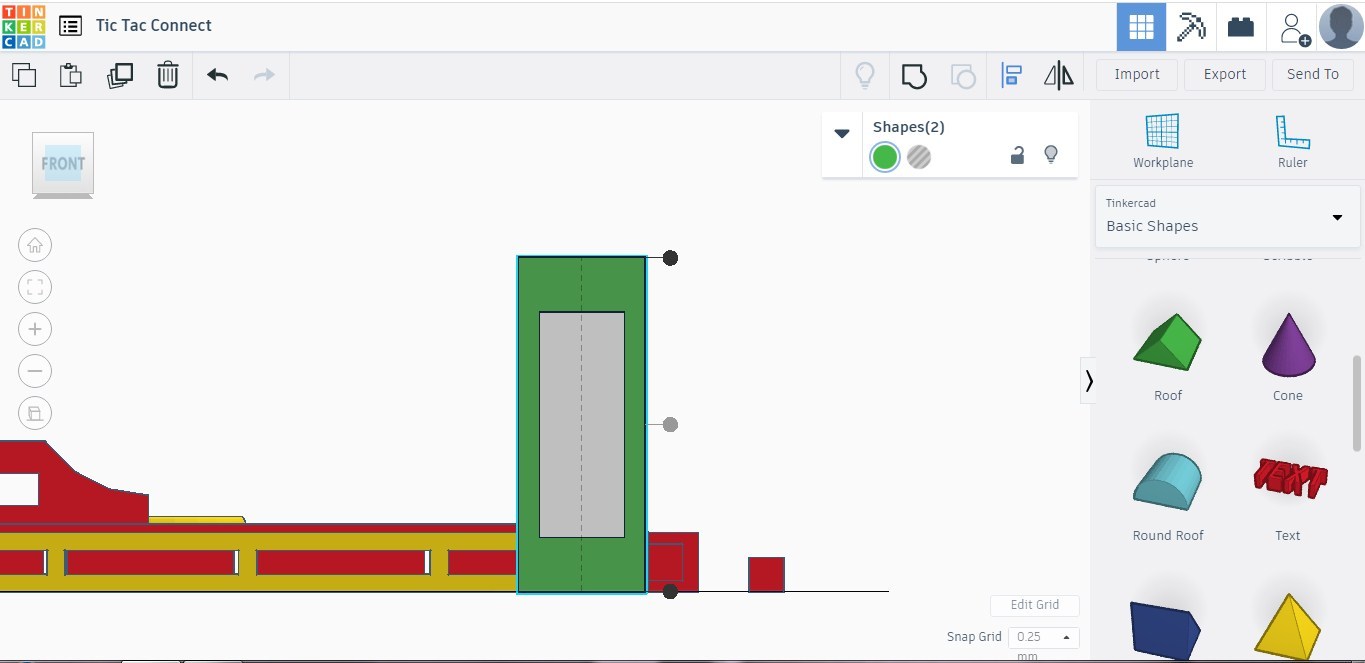Click the middle gray resize handle
Image resolution: width=1365 pixels, height=663 pixels.
click(670, 425)
